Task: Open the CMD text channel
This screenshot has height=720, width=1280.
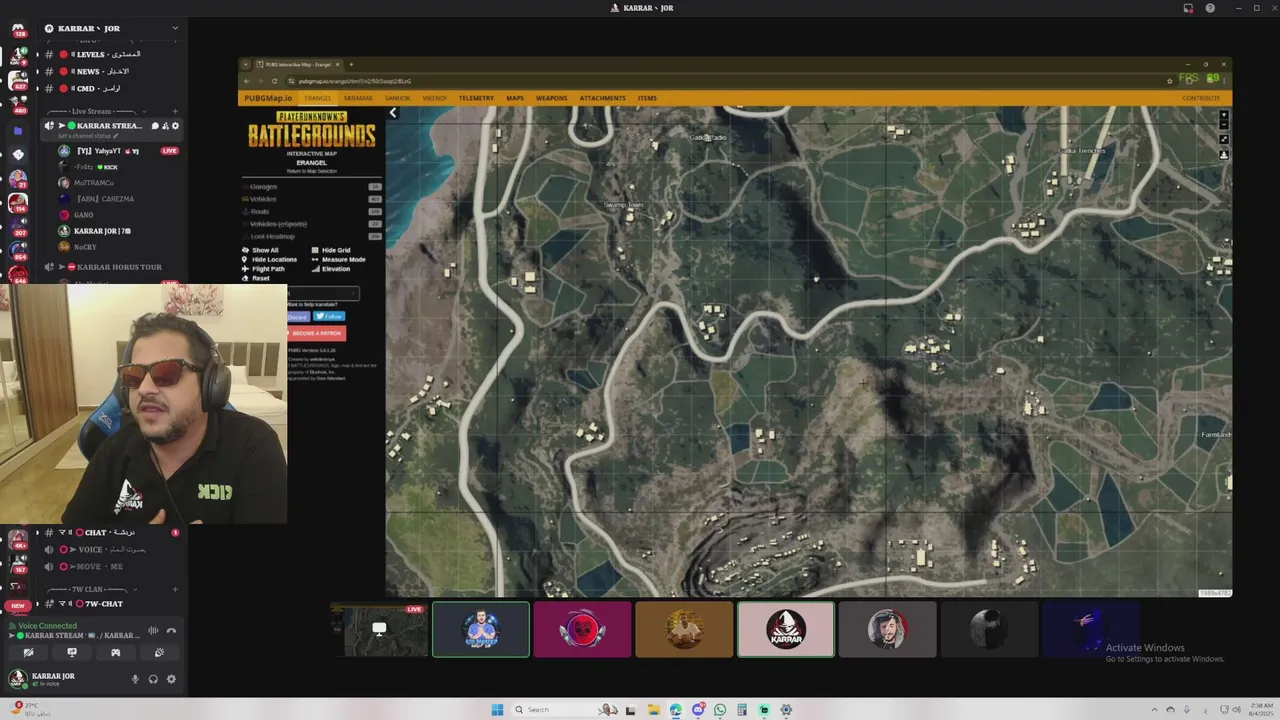Action: pyautogui.click(x=110, y=88)
